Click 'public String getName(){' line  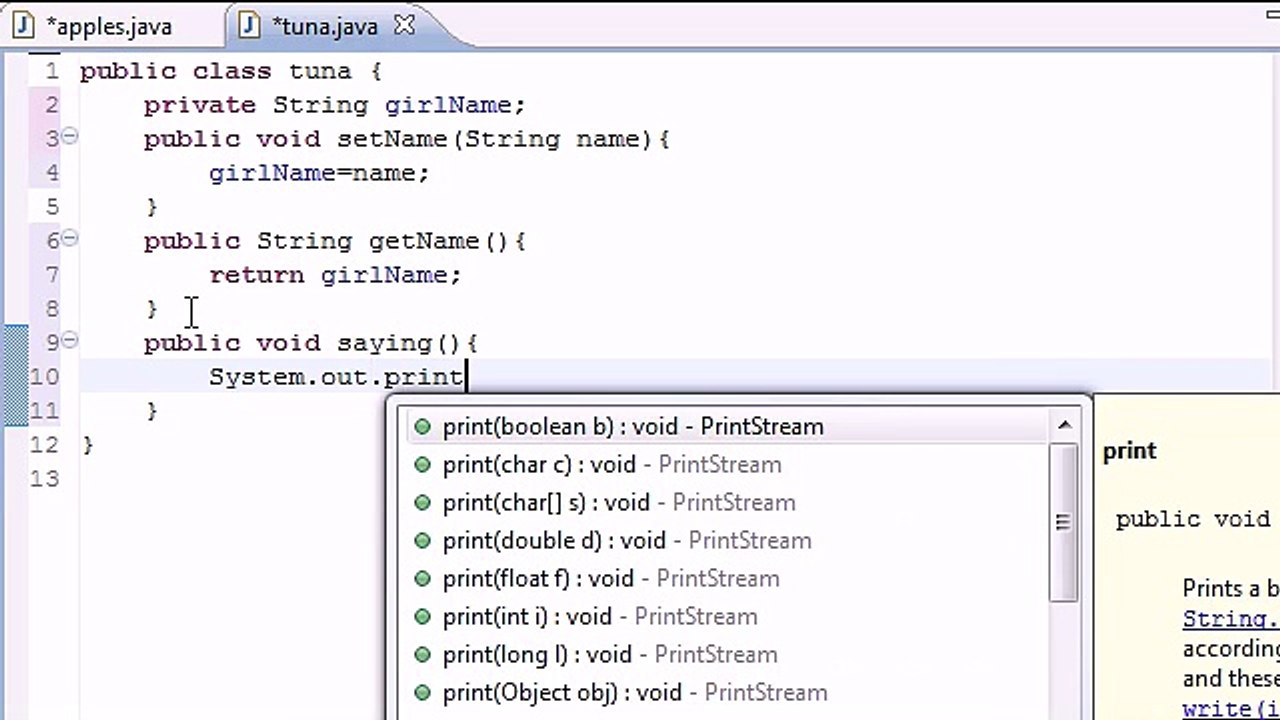(335, 241)
